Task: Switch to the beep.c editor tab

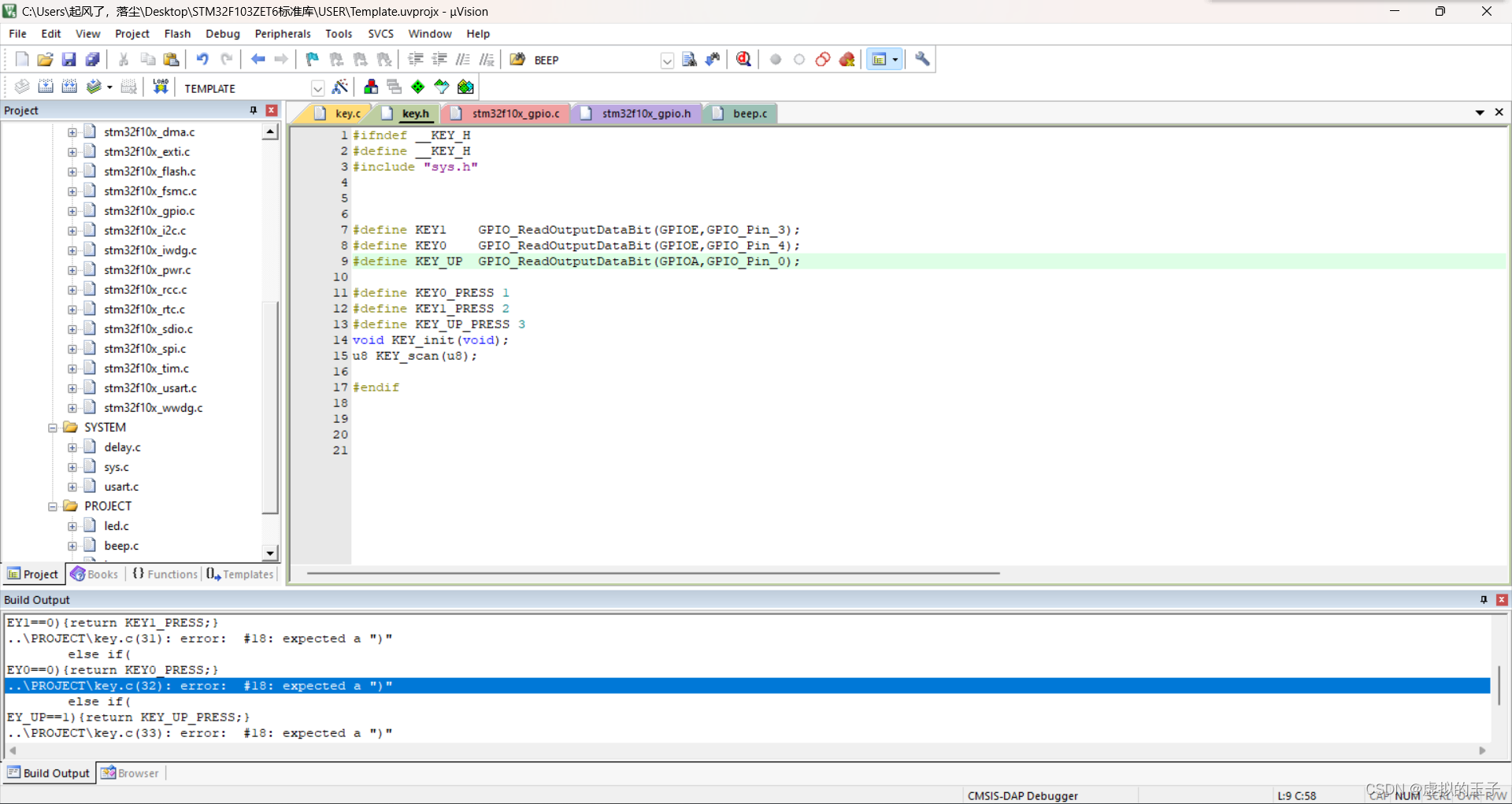Action: click(x=748, y=113)
